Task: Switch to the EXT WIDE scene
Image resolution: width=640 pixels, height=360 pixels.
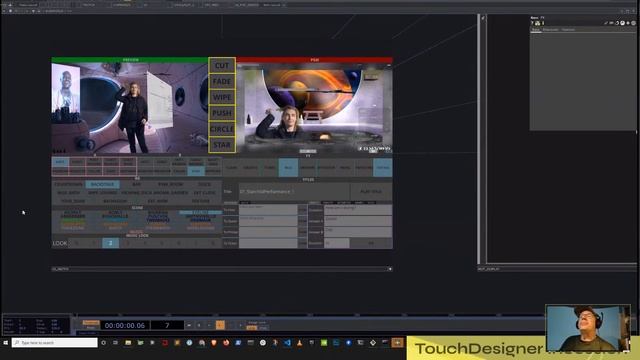Action: [158, 201]
